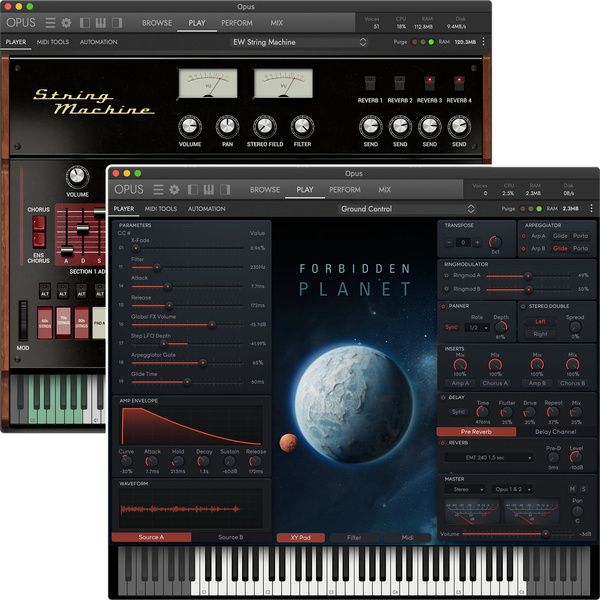
Task: Toggle the STEREO DOUBLE power button
Action: 523,307
